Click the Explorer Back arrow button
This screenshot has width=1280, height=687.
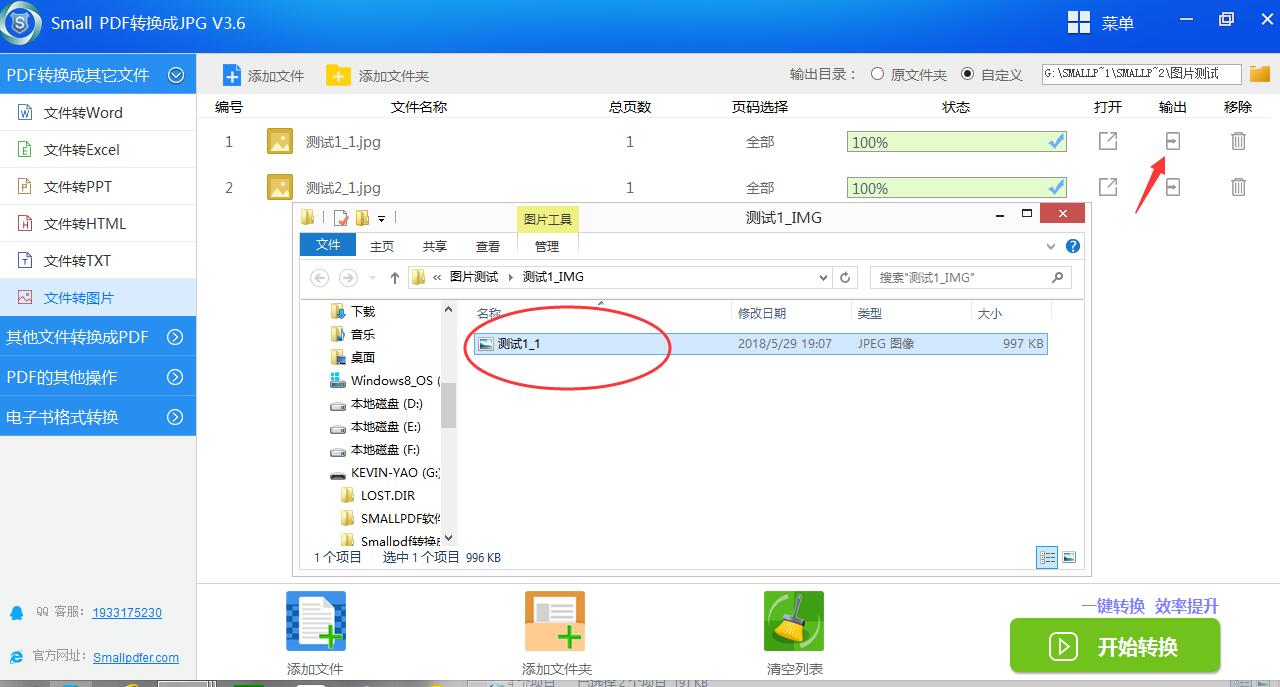click(x=320, y=278)
